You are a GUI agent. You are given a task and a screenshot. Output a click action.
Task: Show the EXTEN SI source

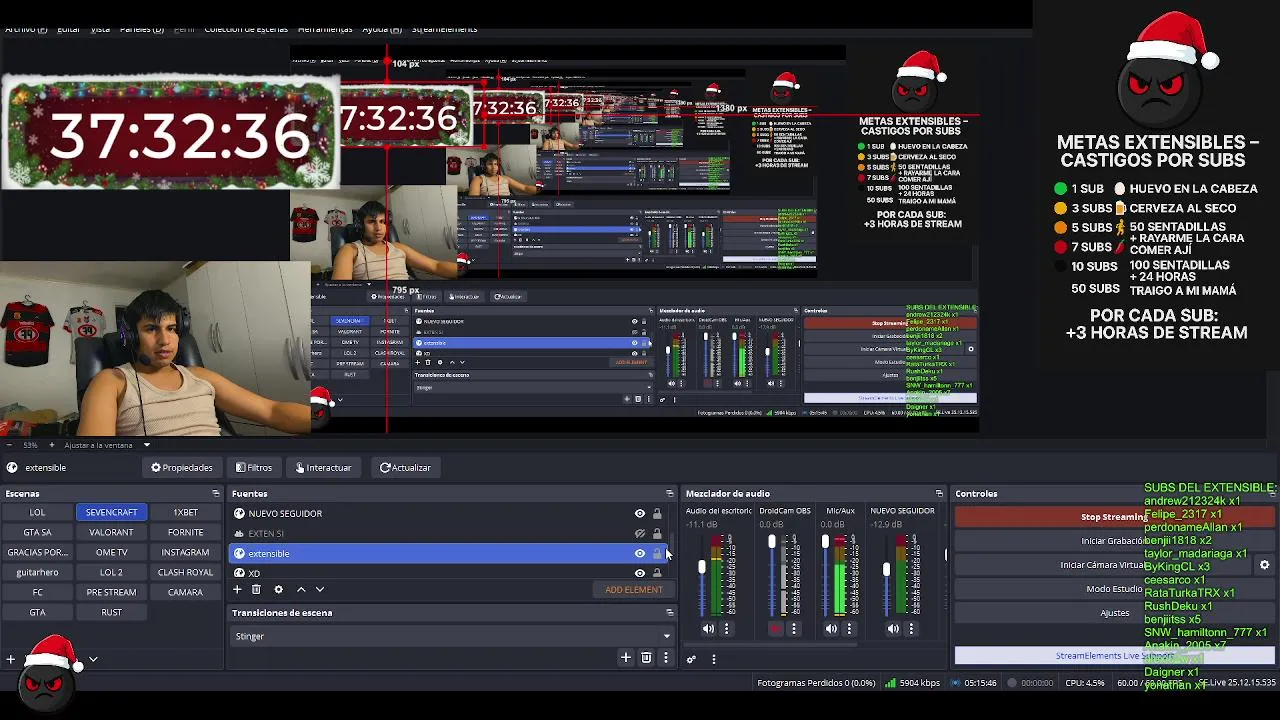640,533
